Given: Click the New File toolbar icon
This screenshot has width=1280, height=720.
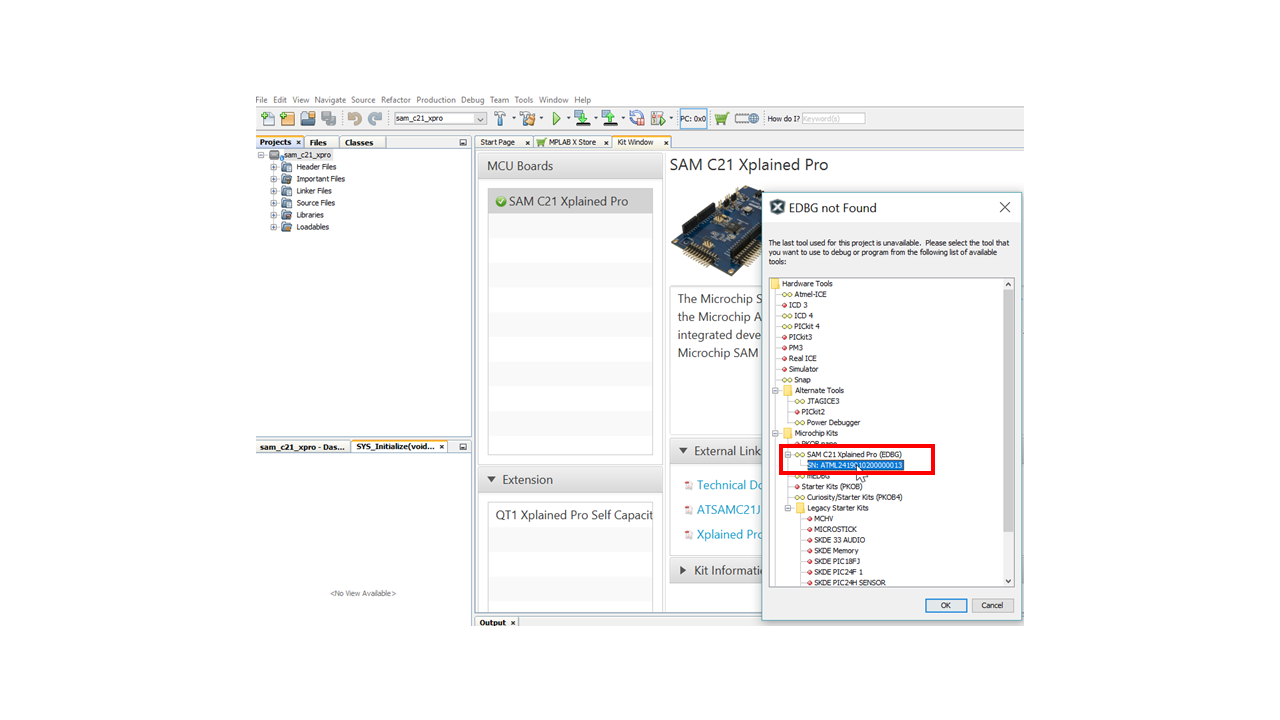Looking at the screenshot, I should coord(267,118).
